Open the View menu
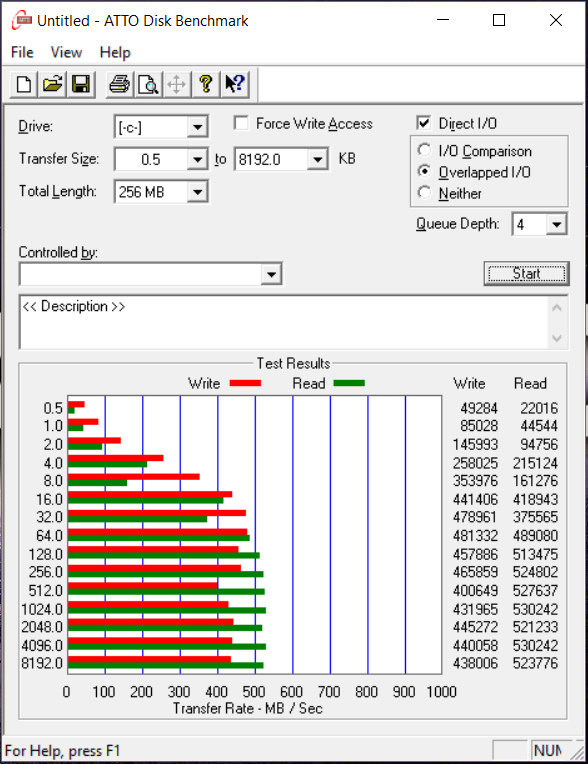The height and width of the screenshot is (764, 588). point(66,52)
